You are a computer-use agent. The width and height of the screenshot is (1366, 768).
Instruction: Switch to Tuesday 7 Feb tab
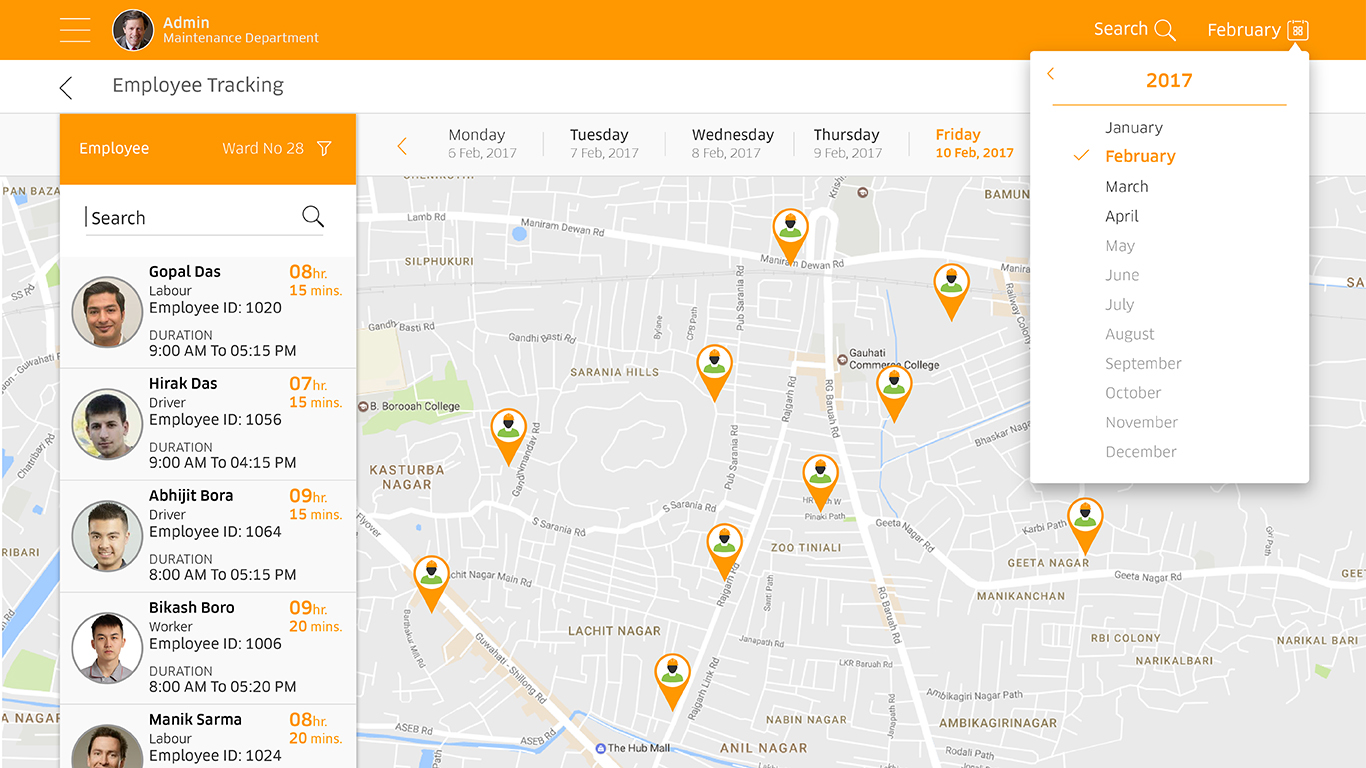pos(603,143)
